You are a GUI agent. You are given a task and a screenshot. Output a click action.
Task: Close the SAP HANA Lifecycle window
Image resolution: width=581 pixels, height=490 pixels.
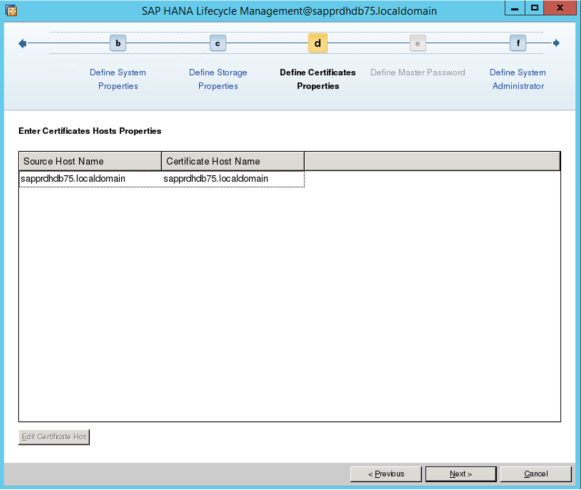560,8
